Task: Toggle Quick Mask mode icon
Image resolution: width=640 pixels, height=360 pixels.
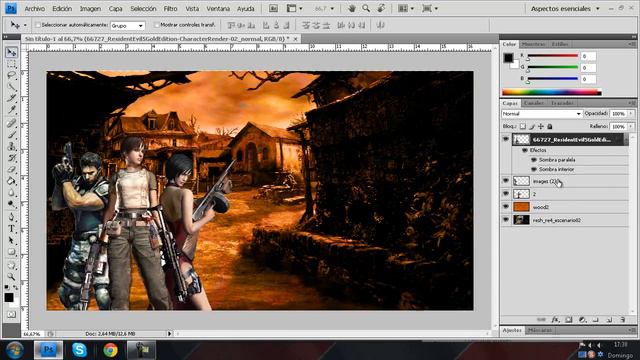Action: pyautogui.click(x=11, y=315)
